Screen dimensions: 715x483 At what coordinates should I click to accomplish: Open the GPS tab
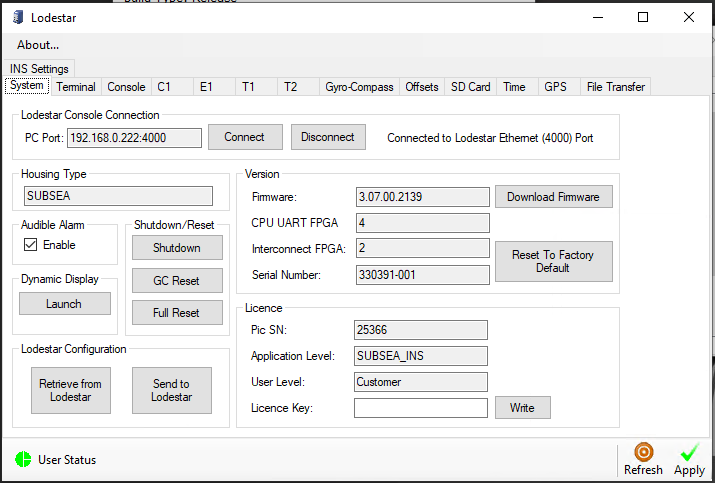click(x=555, y=87)
